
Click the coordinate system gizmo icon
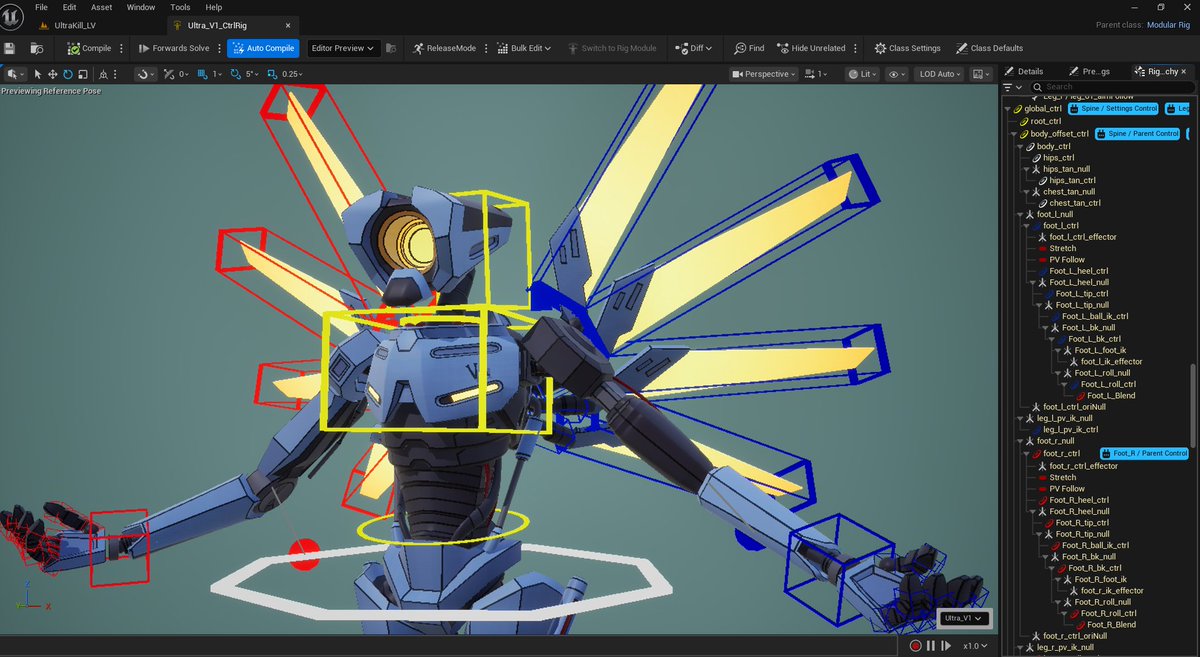105,74
